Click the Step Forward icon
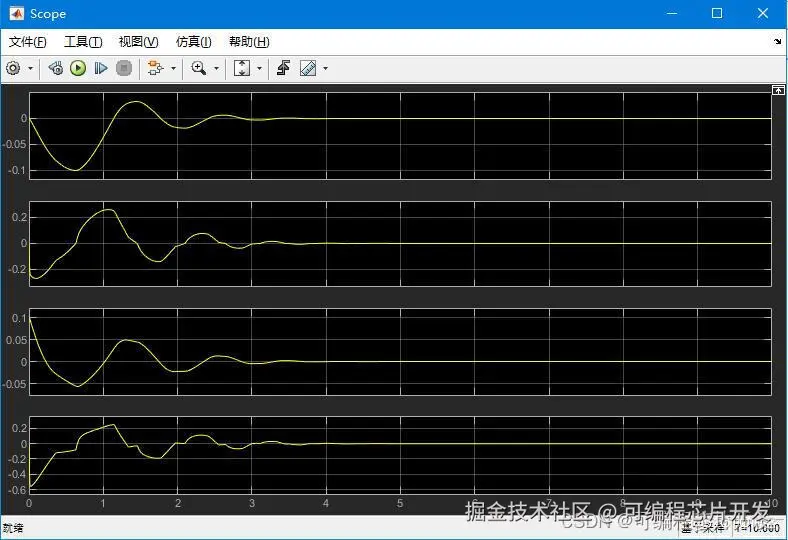This screenshot has height=540, width=788. click(101, 68)
